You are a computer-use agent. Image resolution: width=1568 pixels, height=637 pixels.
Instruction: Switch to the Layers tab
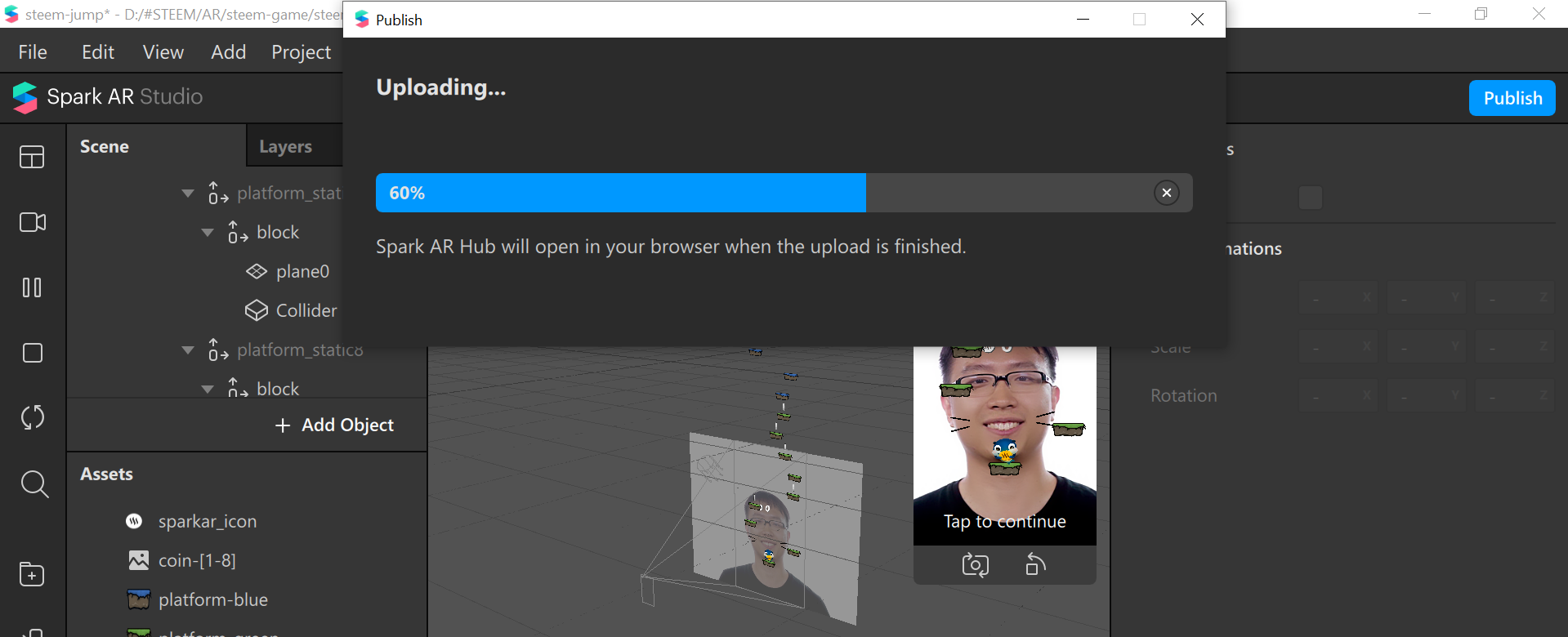click(x=285, y=146)
